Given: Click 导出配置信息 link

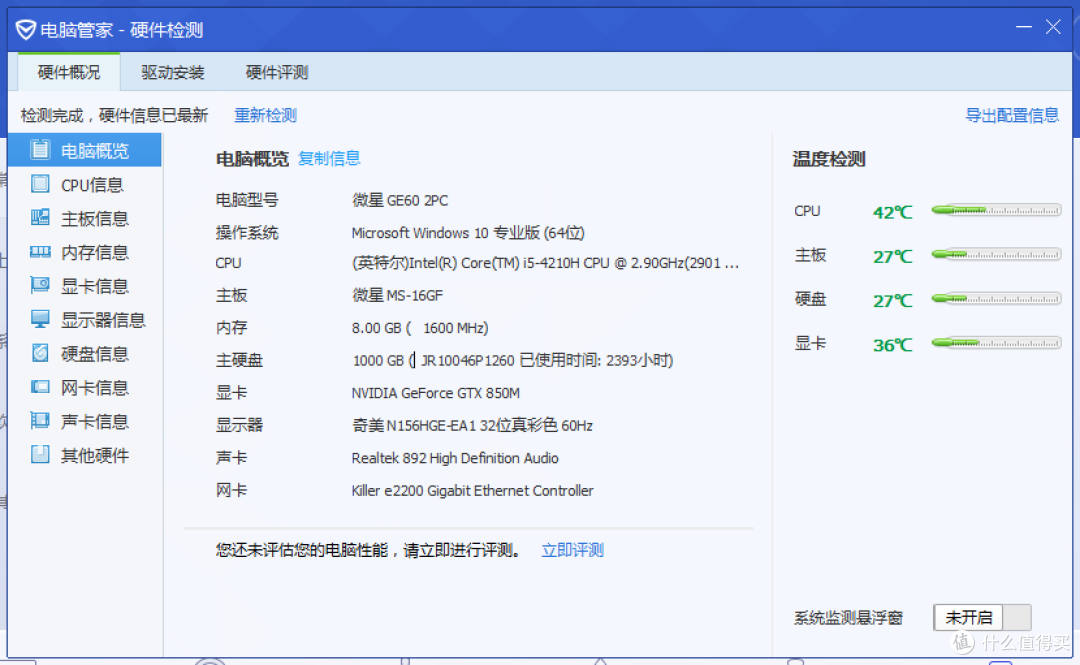Looking at the screenshot, I should [x=1012, y=115].
